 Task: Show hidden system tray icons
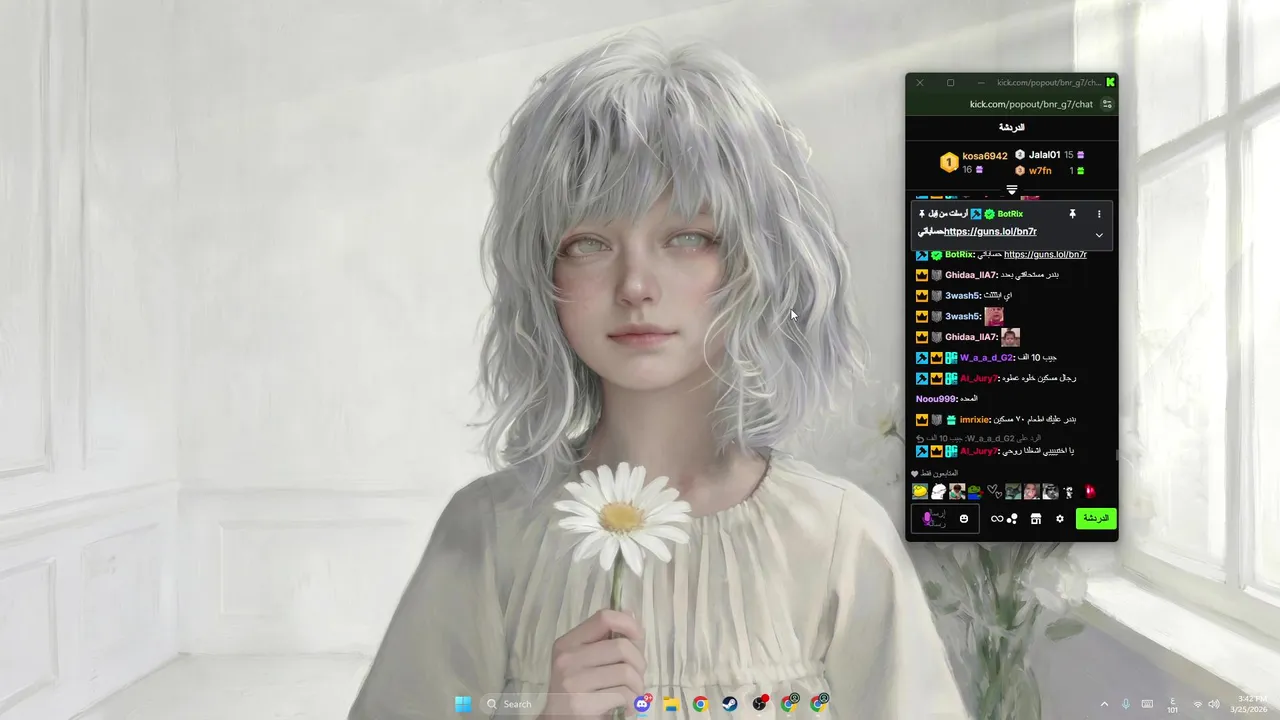click(1104, 704)
